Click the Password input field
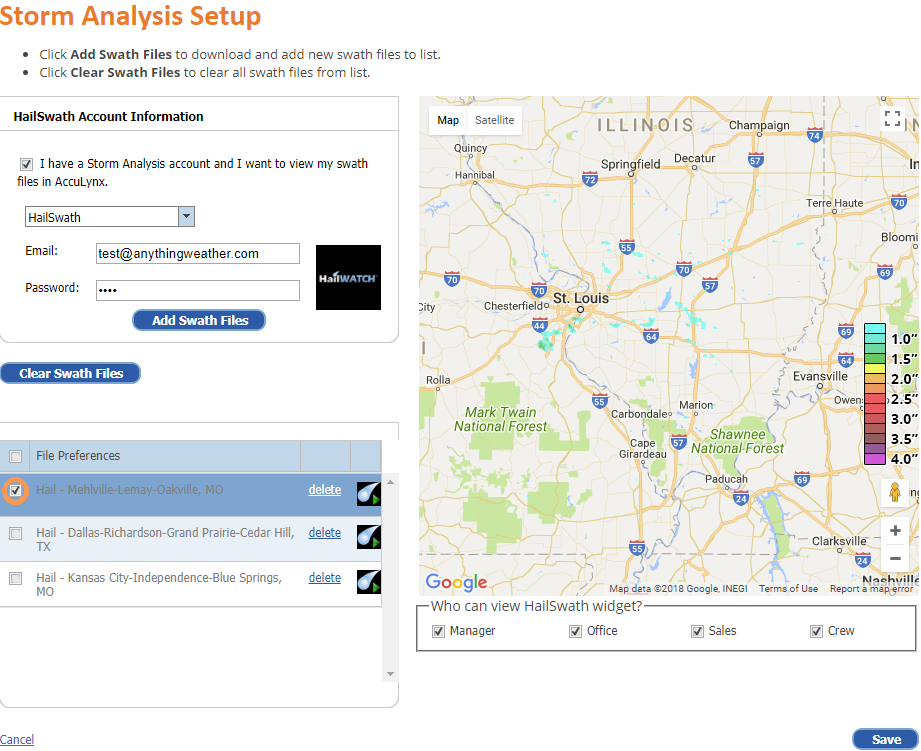Image resolution: width=921 pixels, height=751 pixels. pos(198,290)
